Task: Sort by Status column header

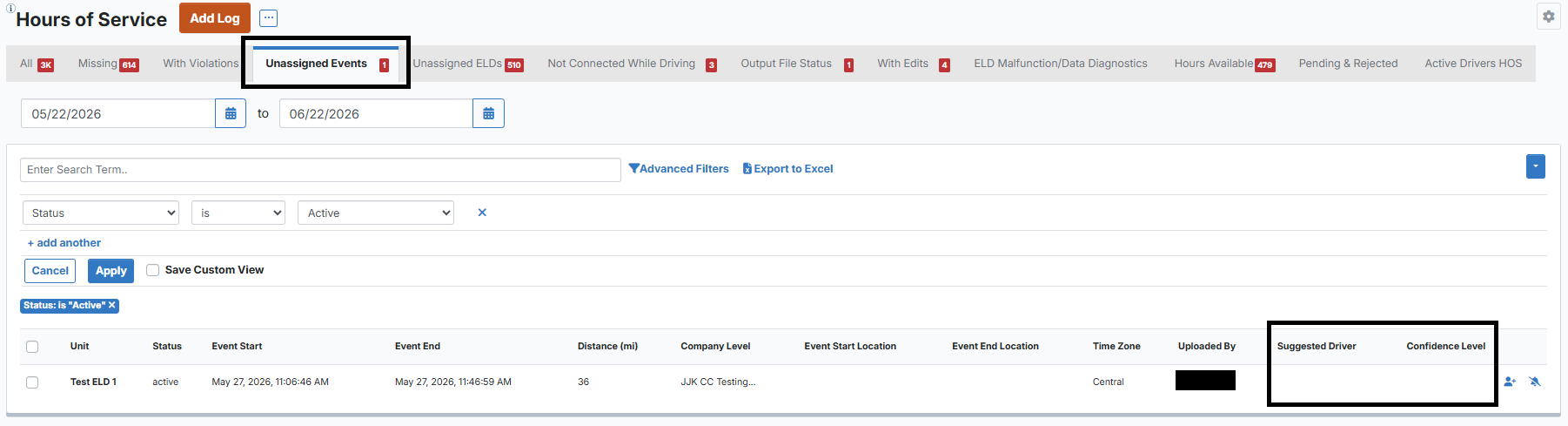Action: 167,347
